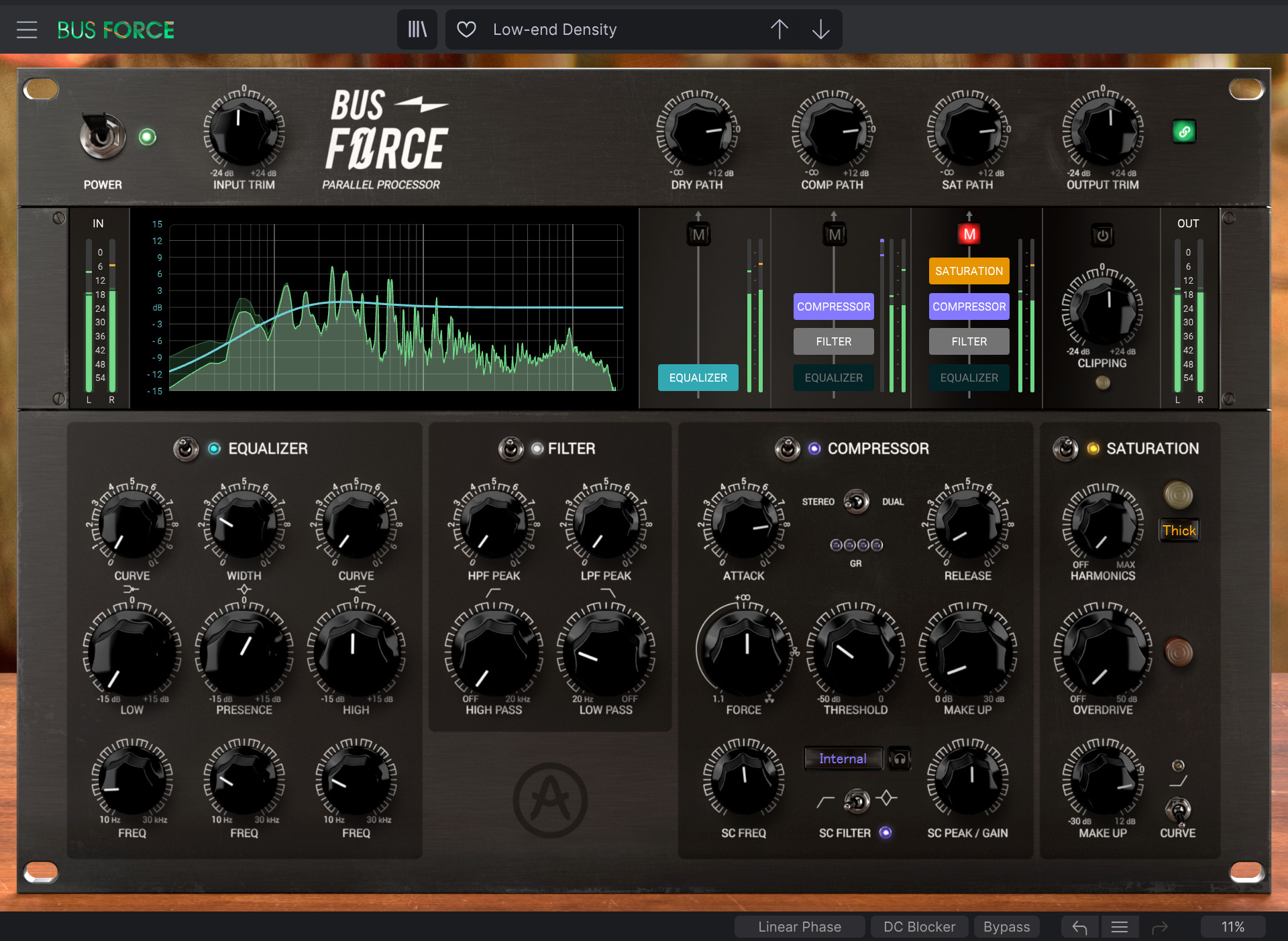Click the Harmonics knob
Screen dimensions: 1288x941
click(x=1103, y=522)
